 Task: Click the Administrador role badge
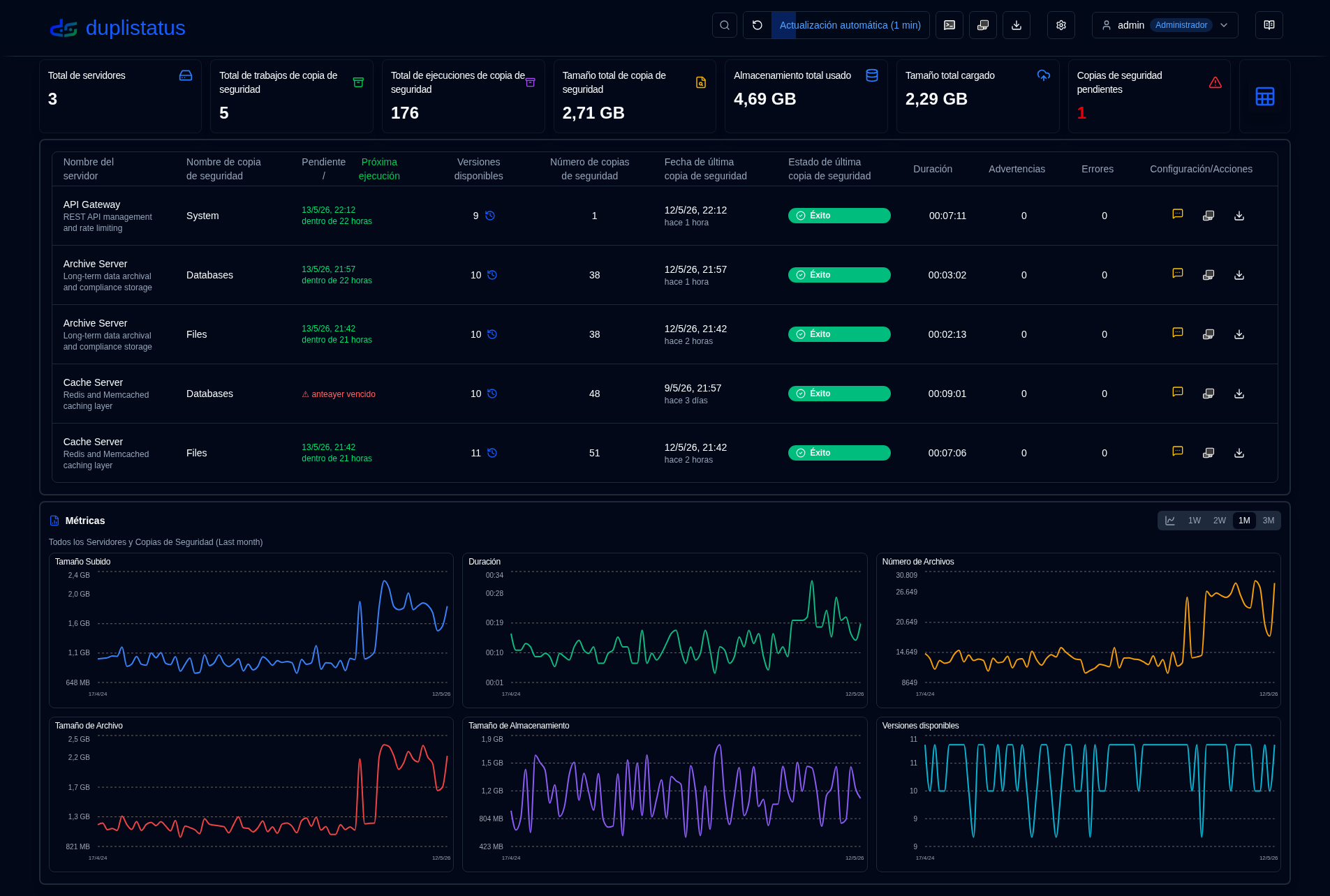(x=1181, y=25)
